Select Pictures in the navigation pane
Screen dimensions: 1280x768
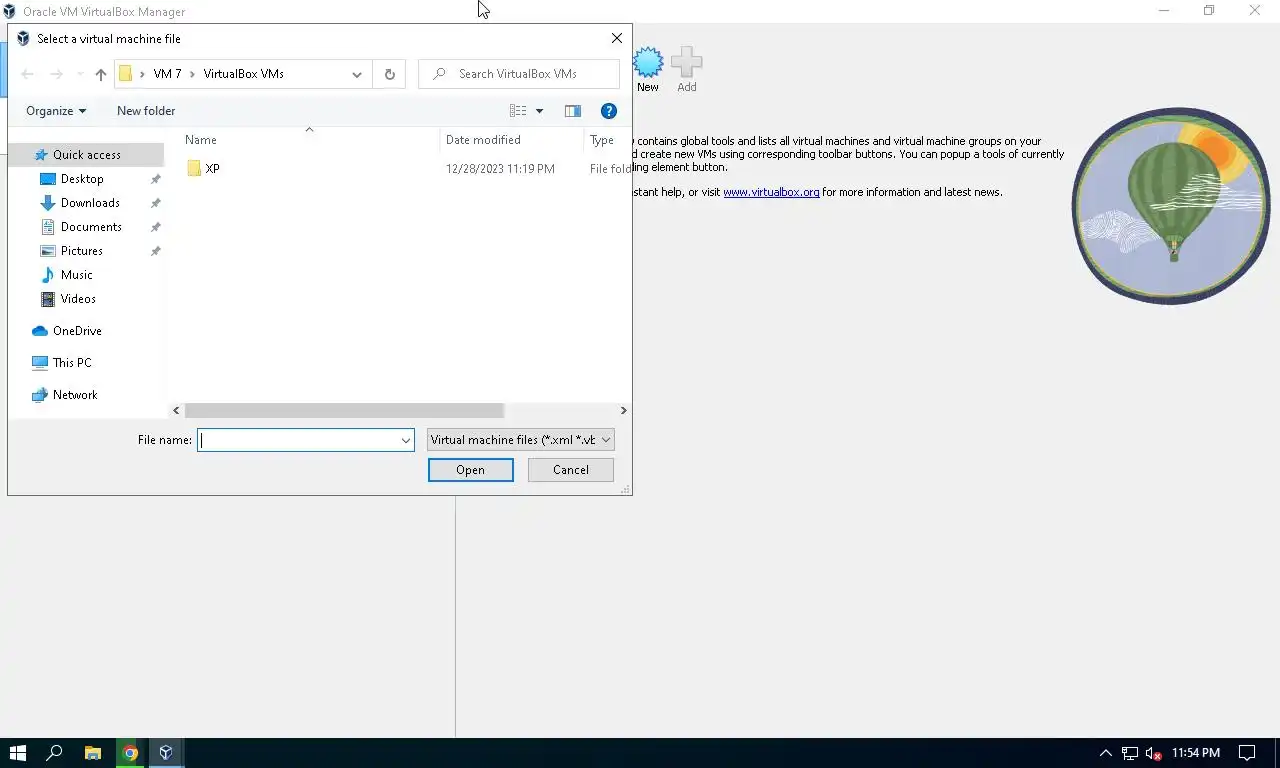(x=81, y=251)
